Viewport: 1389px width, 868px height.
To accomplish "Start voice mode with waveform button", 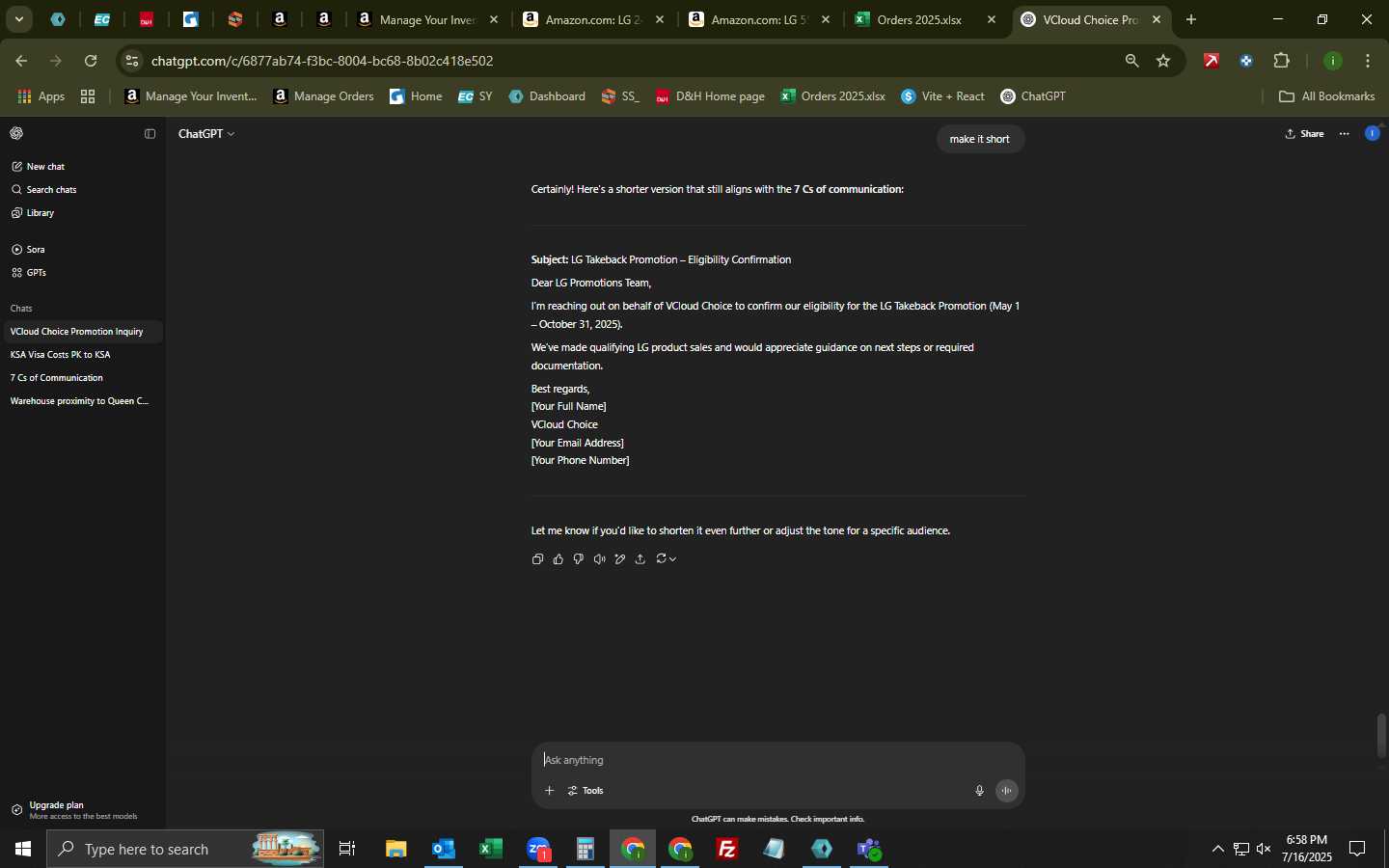I will [1007, 791].
